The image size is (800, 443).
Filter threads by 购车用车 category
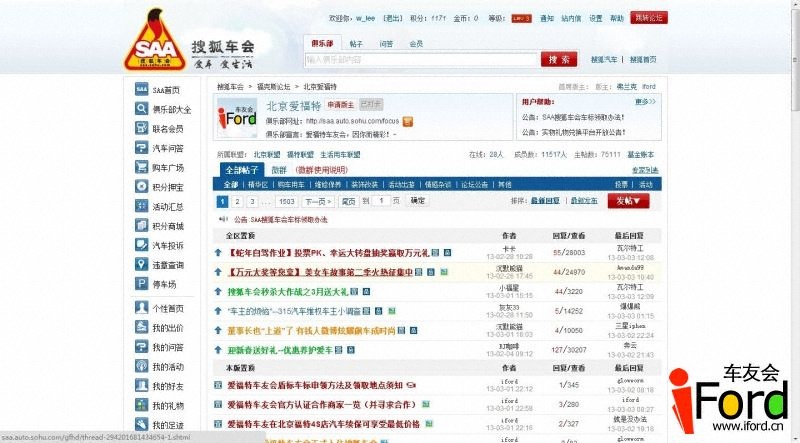pos(291,185)
